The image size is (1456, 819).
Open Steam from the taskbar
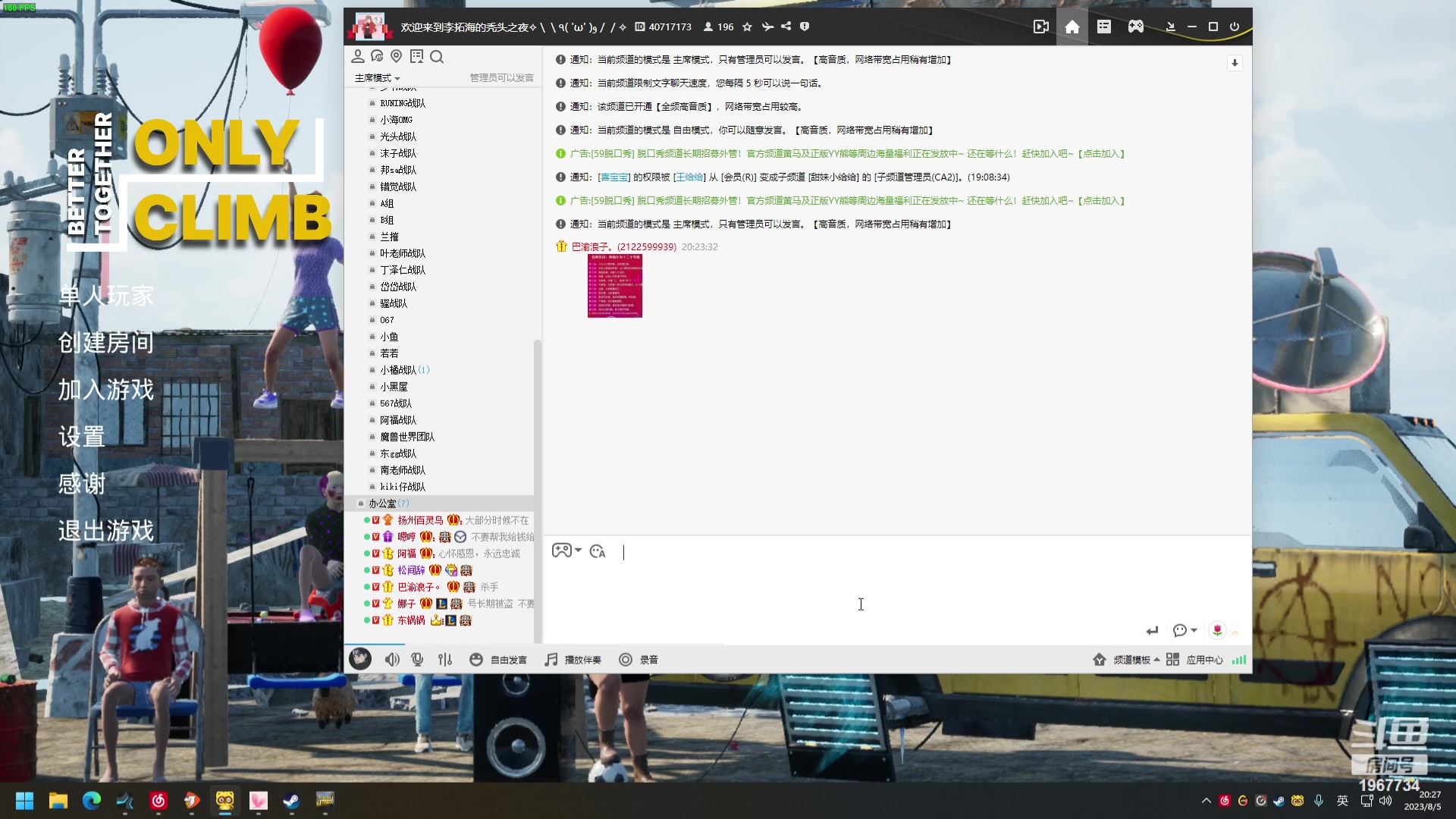pyautogui.click(x=292, y=800)
